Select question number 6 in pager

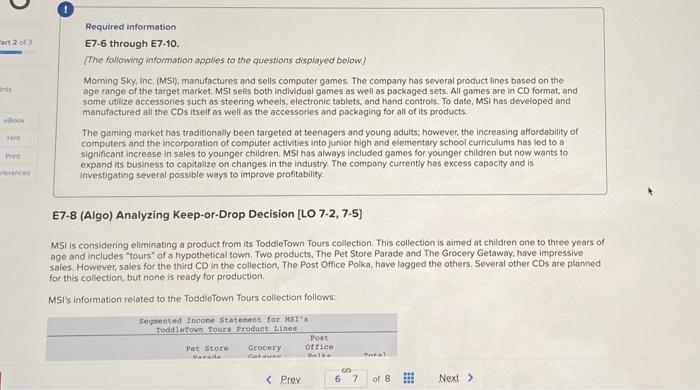(x=338, y=379)
